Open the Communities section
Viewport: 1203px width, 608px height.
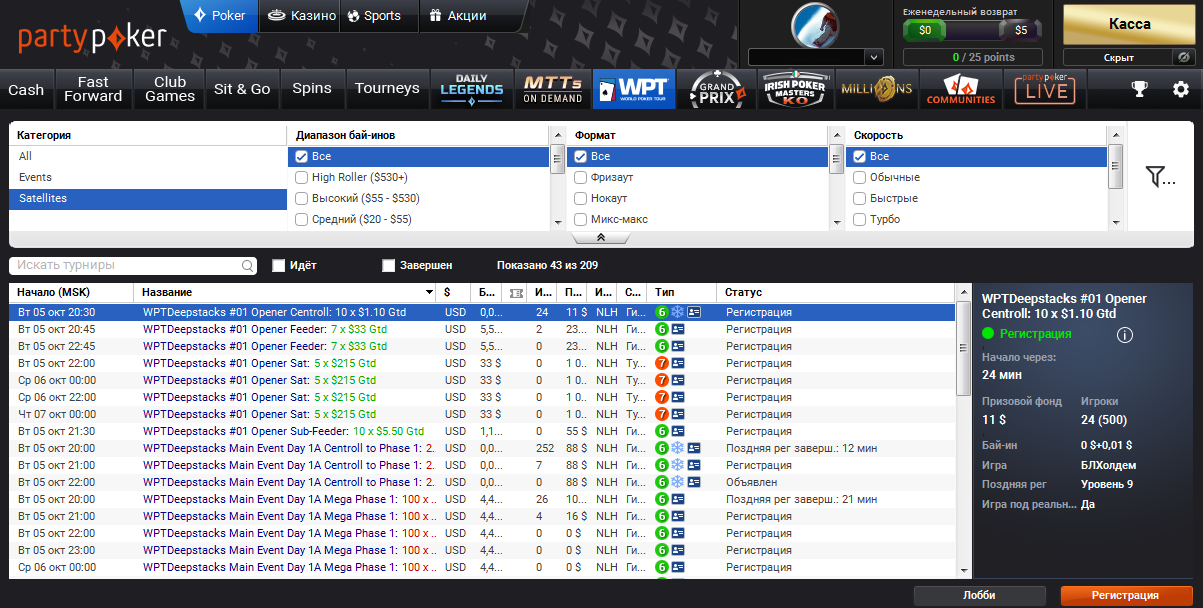coord(961,89)
